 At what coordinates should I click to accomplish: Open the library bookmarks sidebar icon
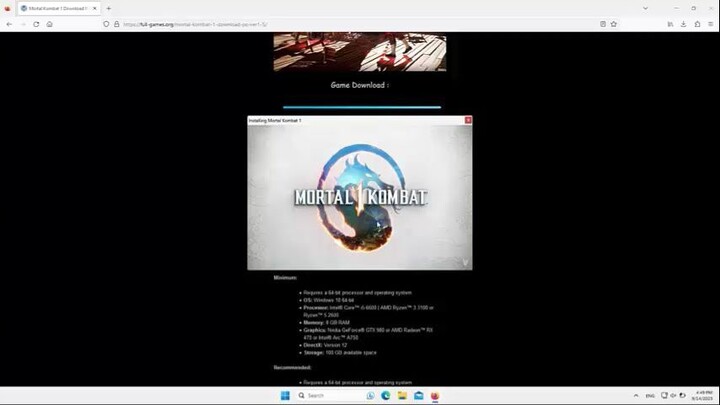coord(670,24)
